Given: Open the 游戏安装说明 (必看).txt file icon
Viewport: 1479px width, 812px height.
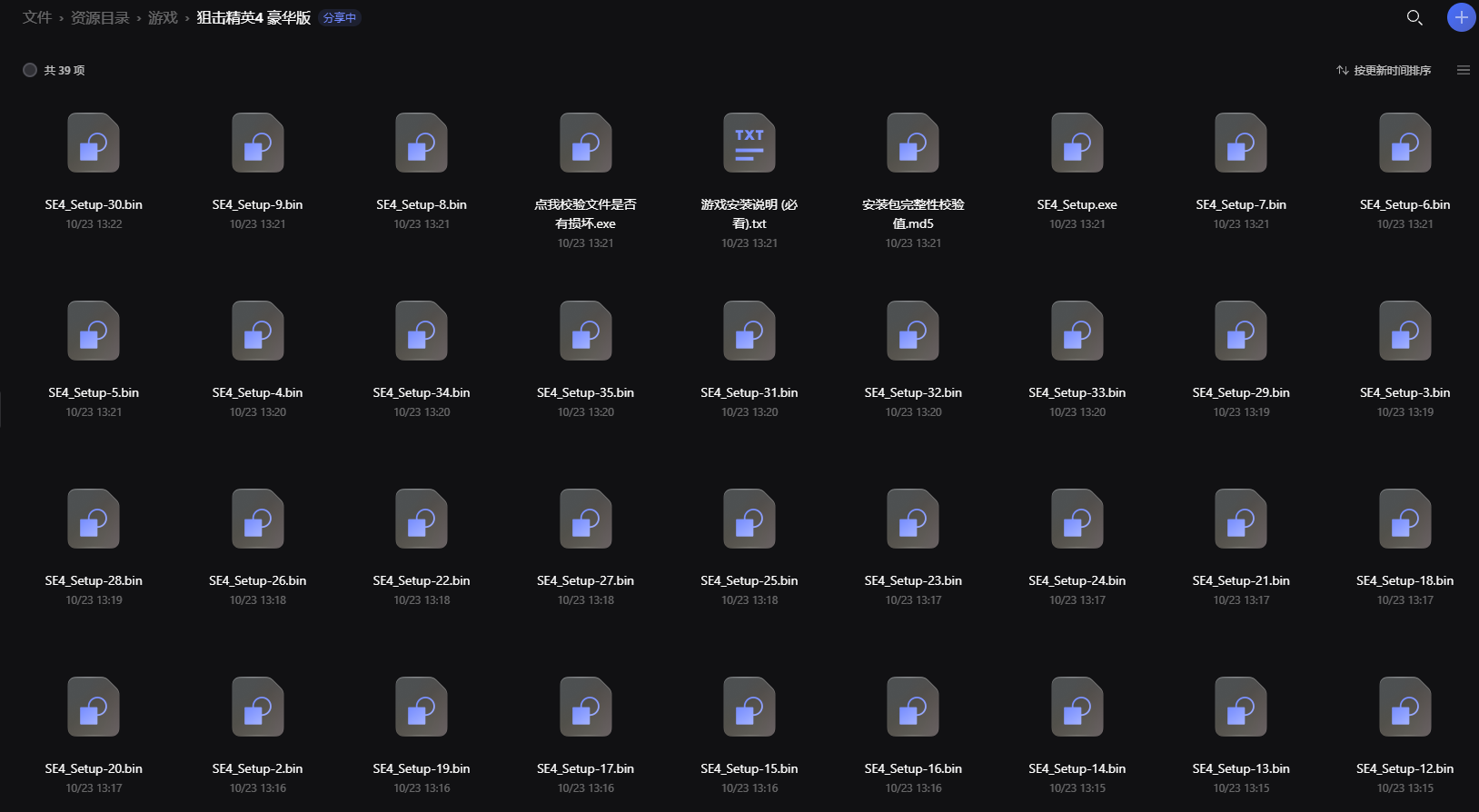Looking at the screenshot, I should click(x=749, y=143).
